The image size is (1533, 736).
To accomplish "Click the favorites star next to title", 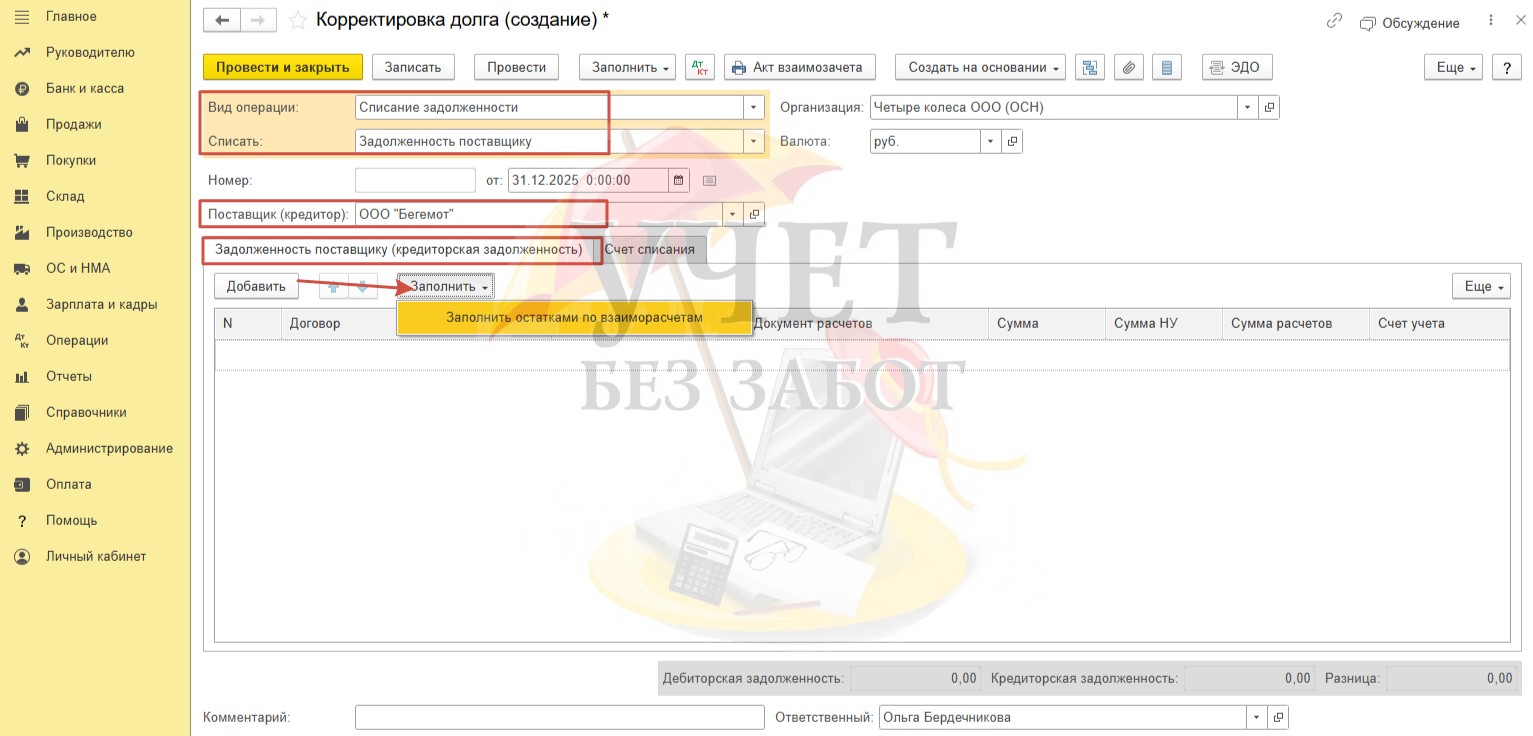I will 297,21.
